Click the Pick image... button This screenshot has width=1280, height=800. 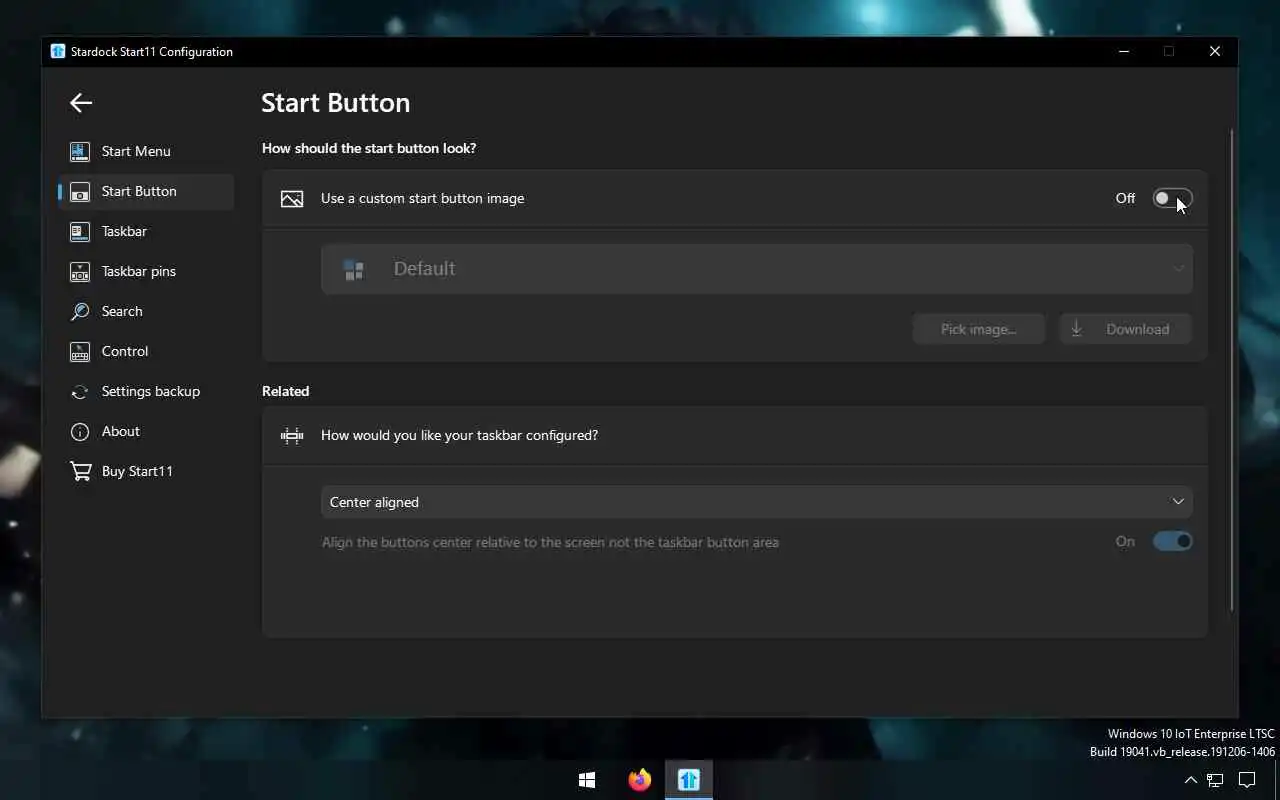[x=978, y=329]
